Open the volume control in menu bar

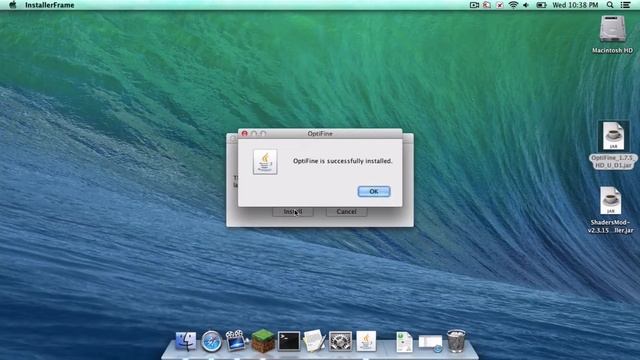526,5
